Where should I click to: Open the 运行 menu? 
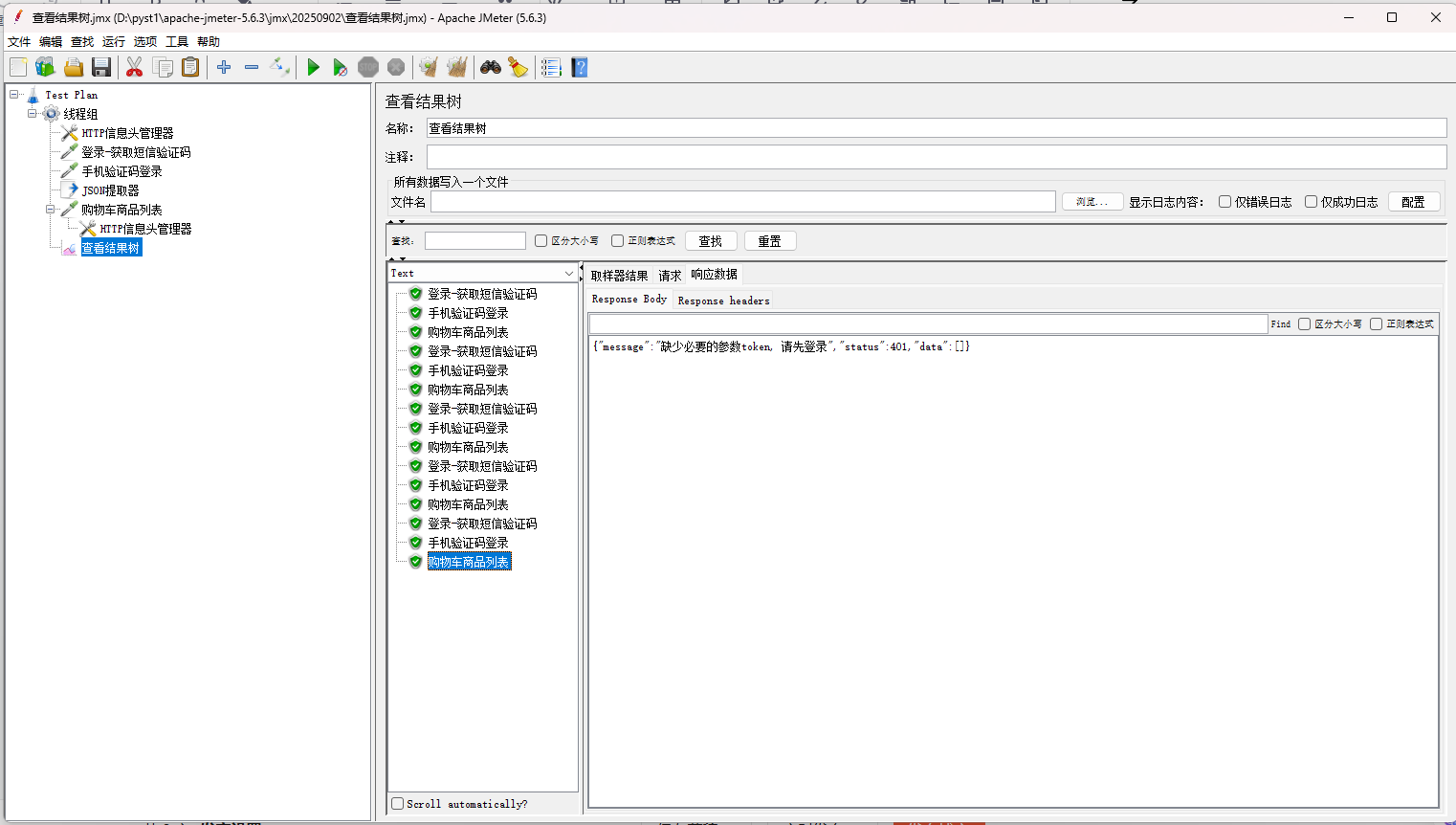[114, 42]
